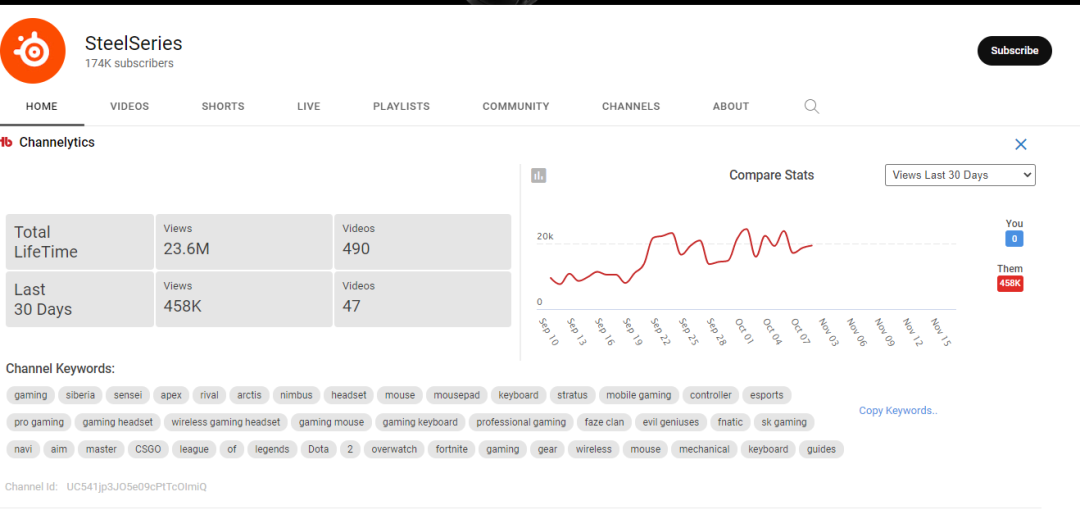Click the faze clan keyword tag
The width and height of the screenshot is (1080, 510).
click(x=604, y=422)
